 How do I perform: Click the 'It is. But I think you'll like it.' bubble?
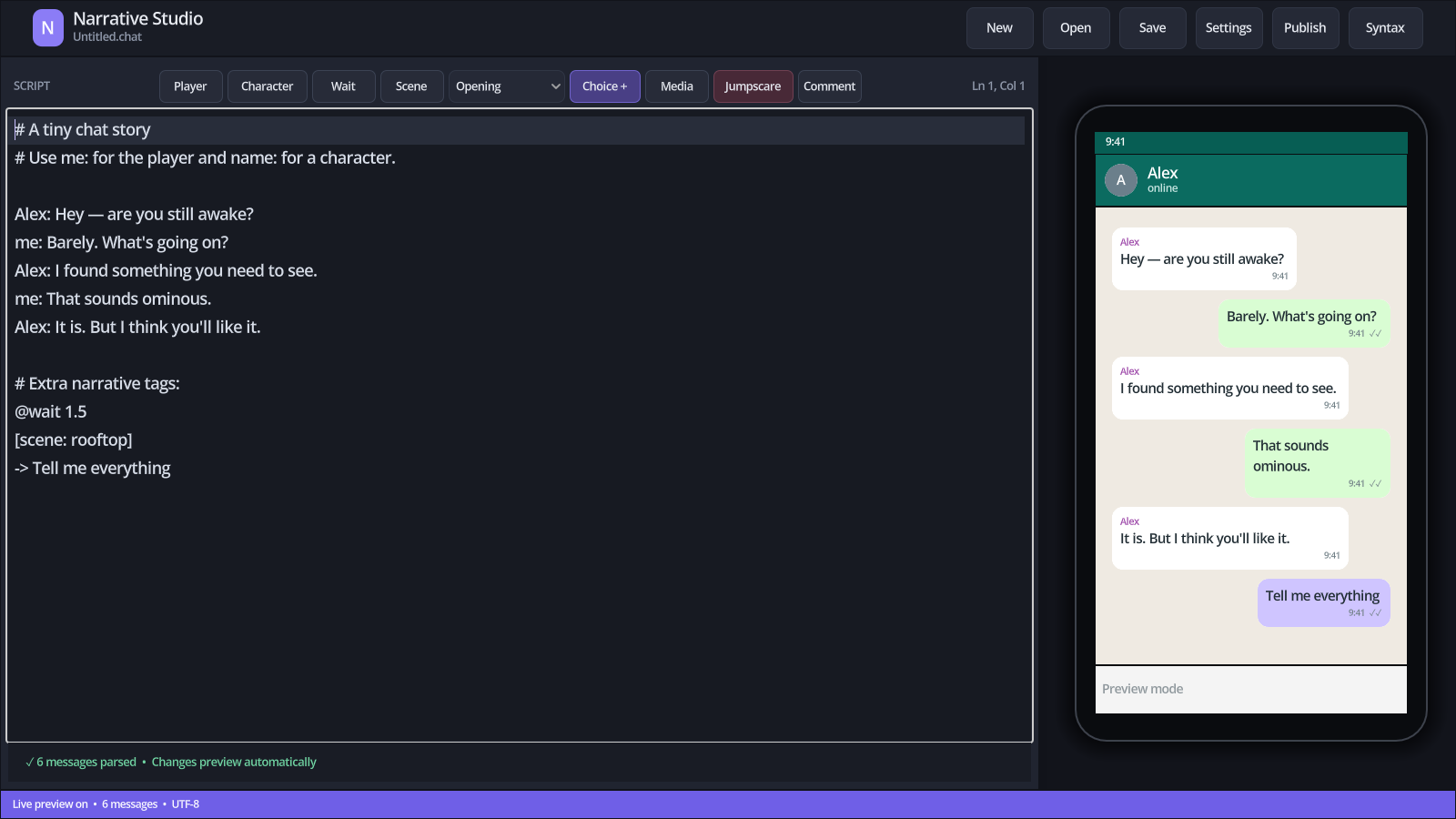pyautogui.click(x=1230, y=539)
